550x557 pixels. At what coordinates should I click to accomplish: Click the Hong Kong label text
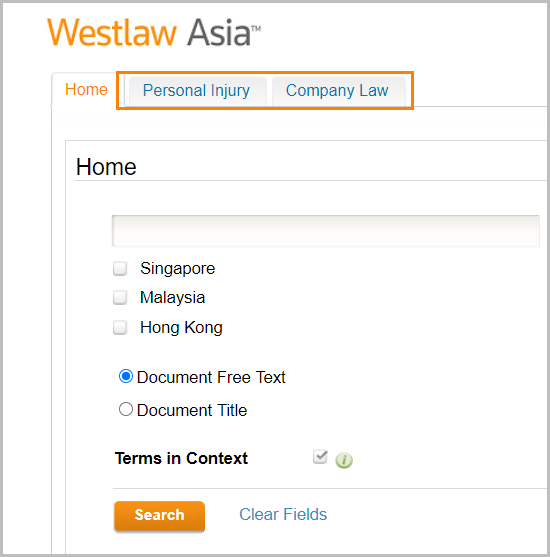click(182, 328)
